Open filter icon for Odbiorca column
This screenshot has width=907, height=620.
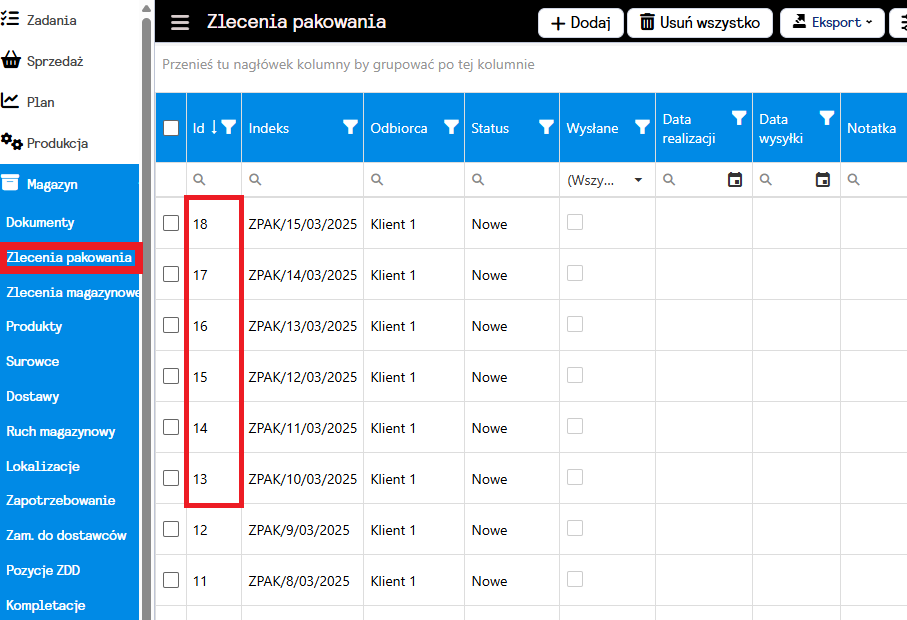tap(451, 127)
